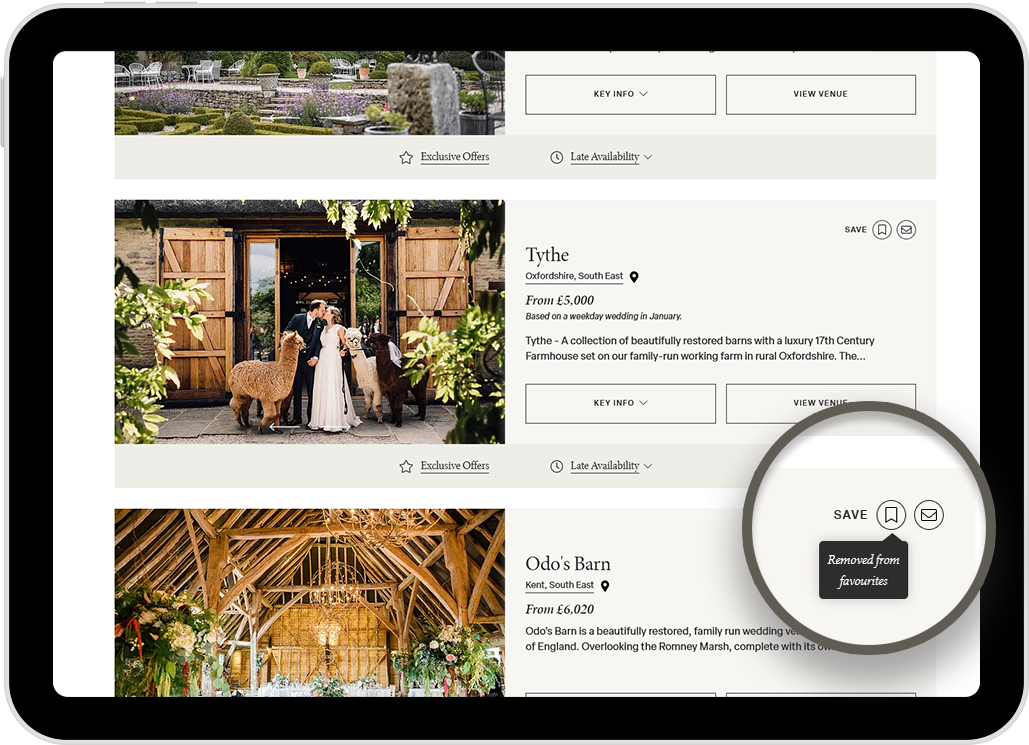Click the envelope enquiry icon on the Tythe card
This screenshot has height=745, width=1029.
pos(906,230)
